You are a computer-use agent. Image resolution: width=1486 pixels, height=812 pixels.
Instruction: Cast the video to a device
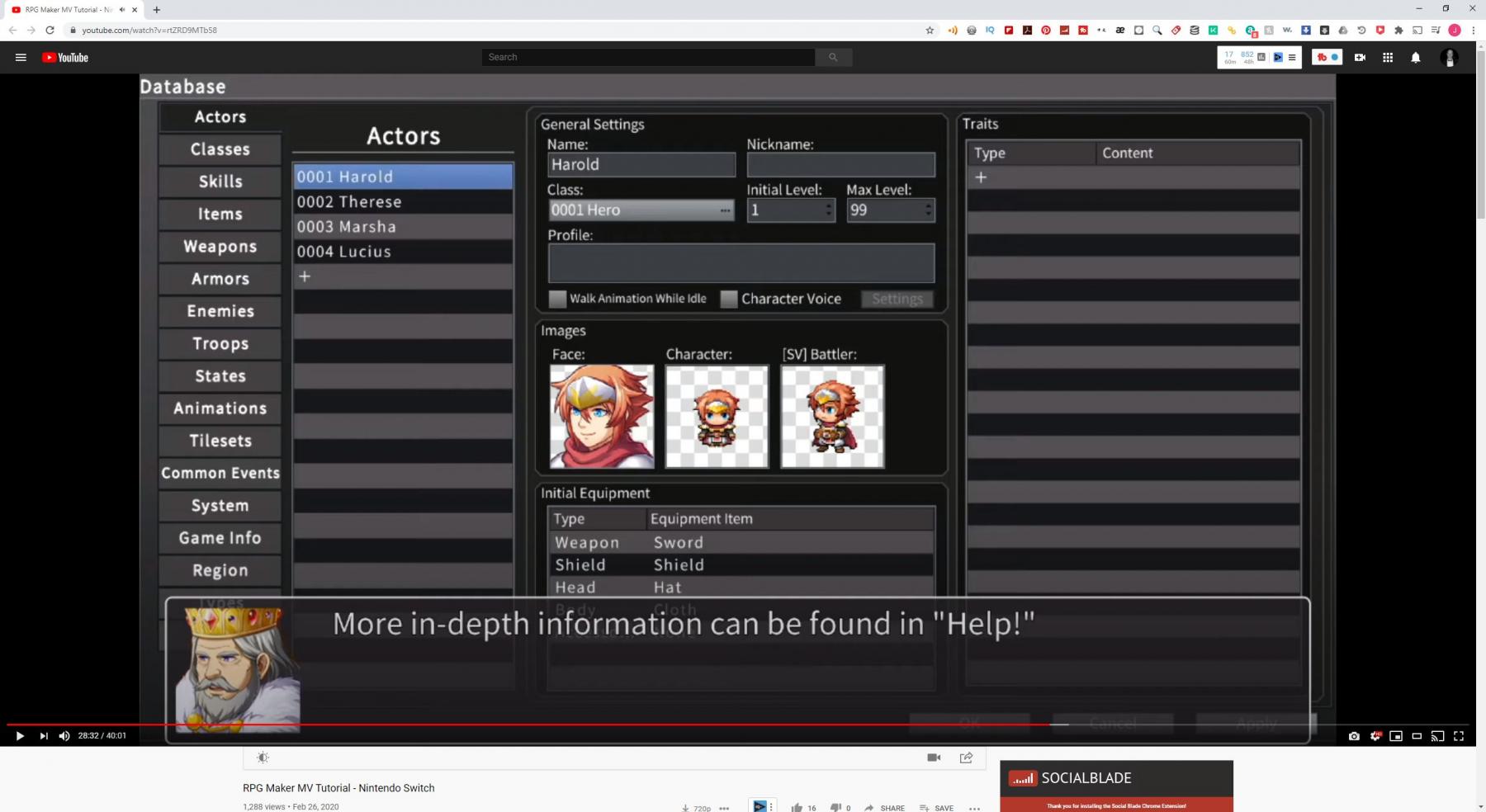click(1437, 736)
